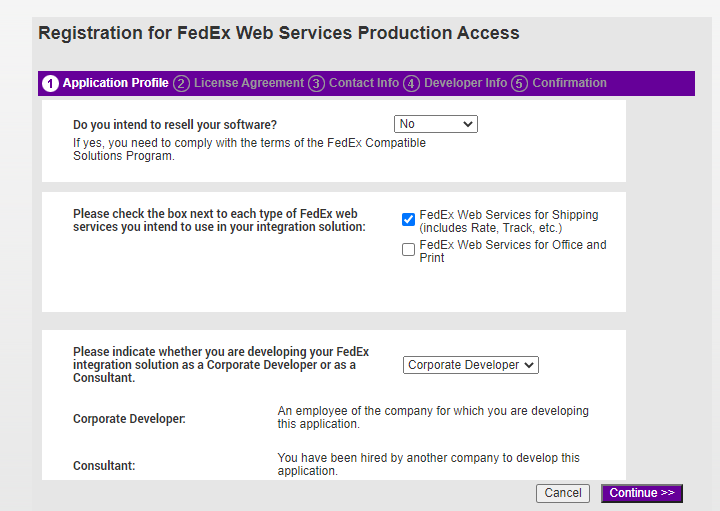Click the step 1 circle icon
Image resolution: width=720 pixels, height=511 pixels.
[x=51, y=84]
